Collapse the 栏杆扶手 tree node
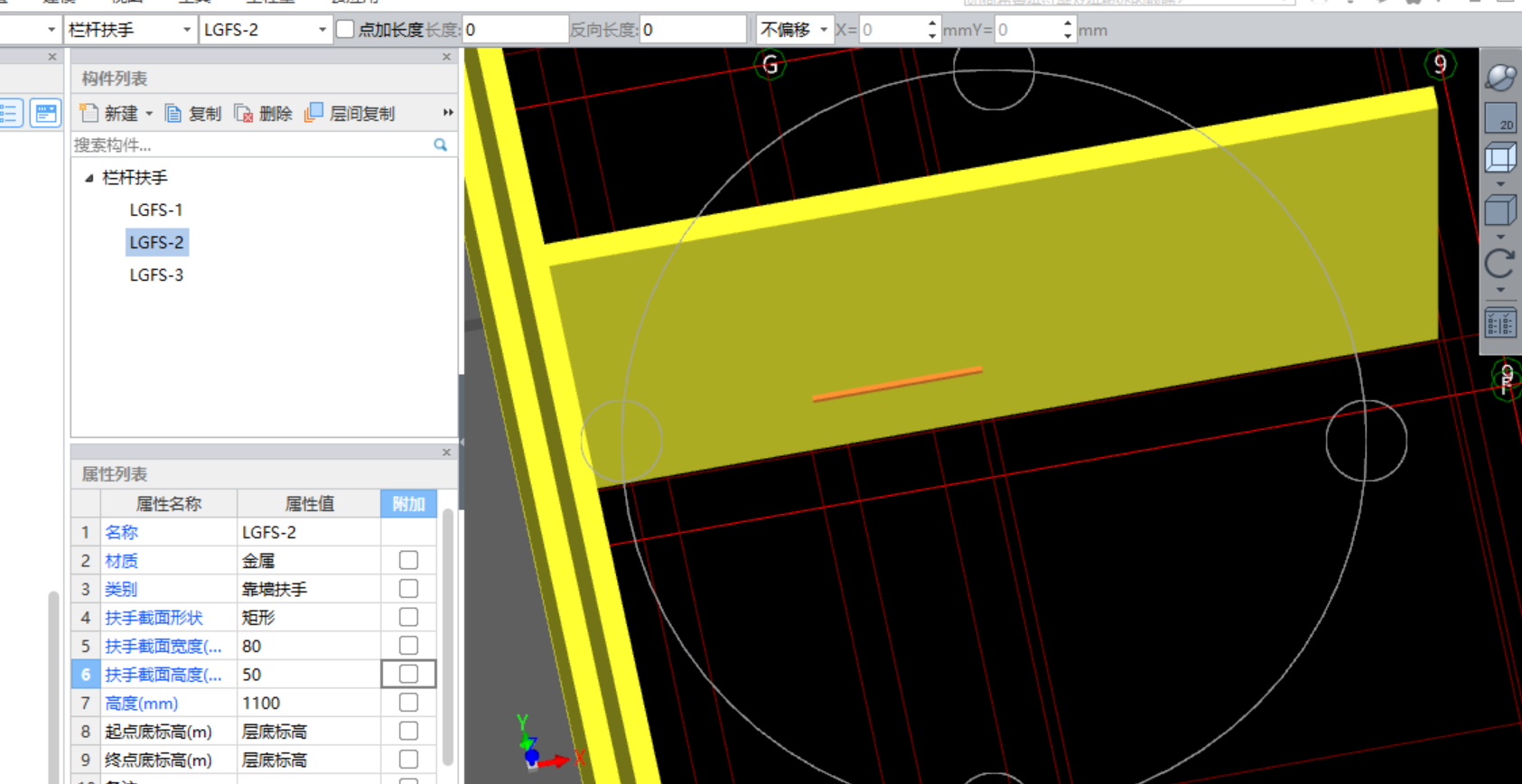This screenshot has height=784, width=1522. 89,178
